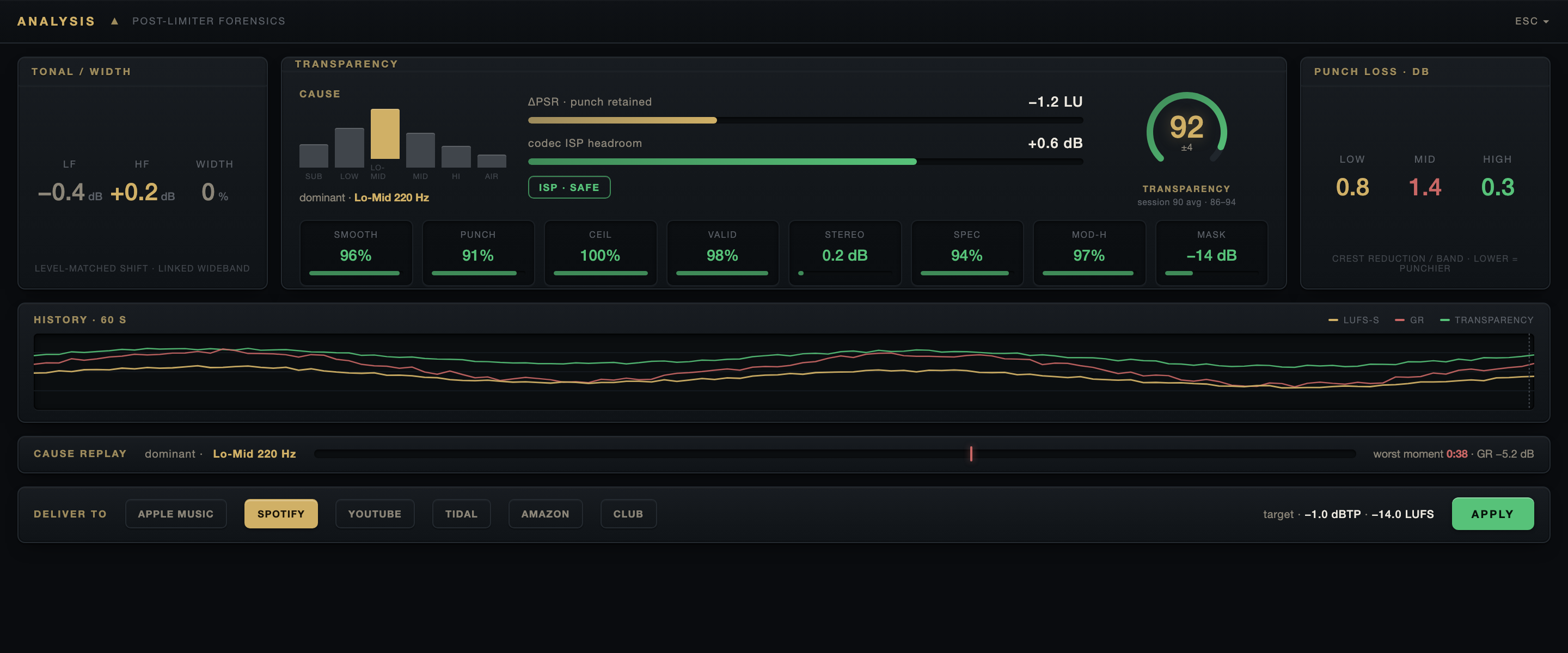Click the PUNCH LOSS · DB heading

(1371, 72)
